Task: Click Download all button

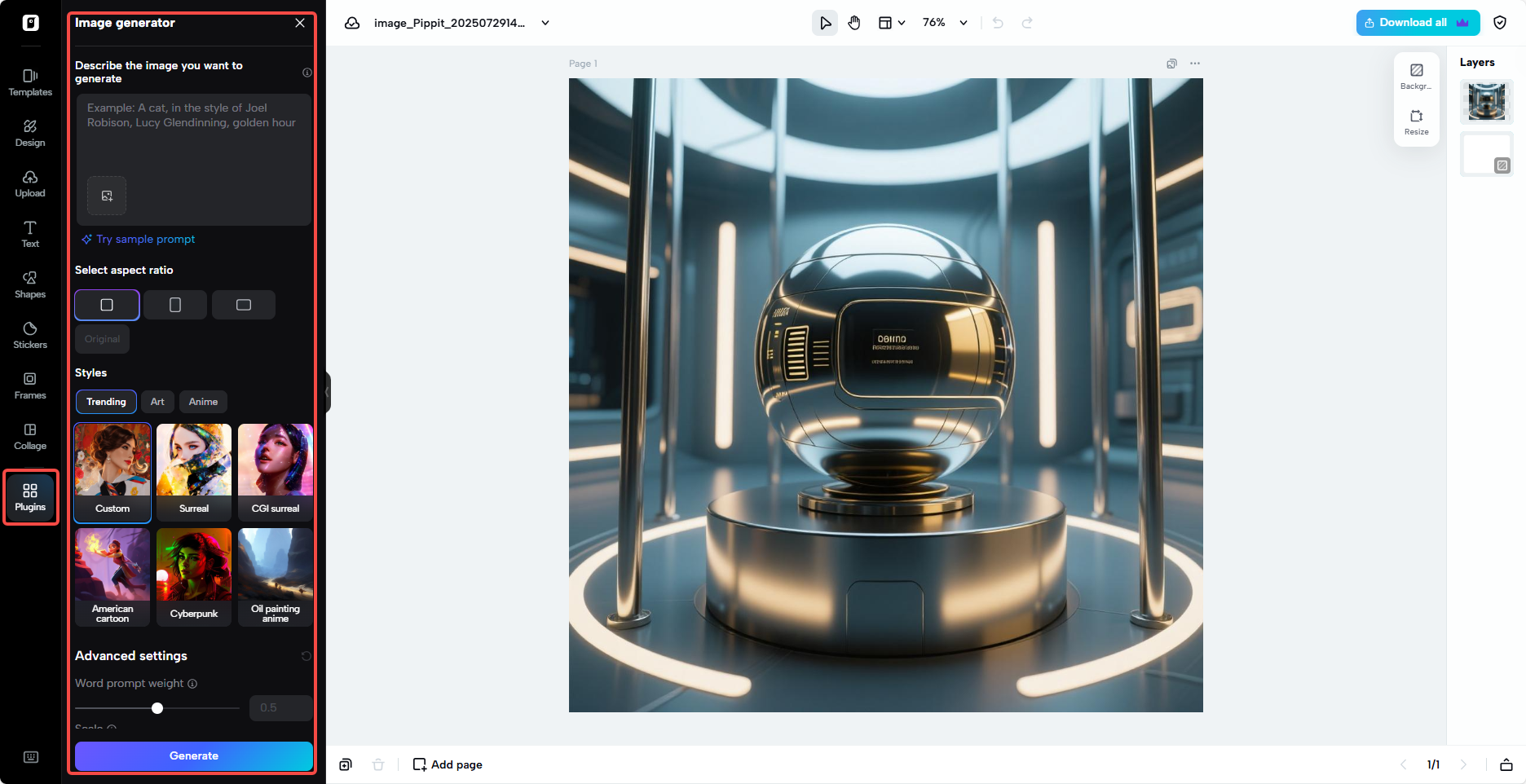Action: [1418, 23]
